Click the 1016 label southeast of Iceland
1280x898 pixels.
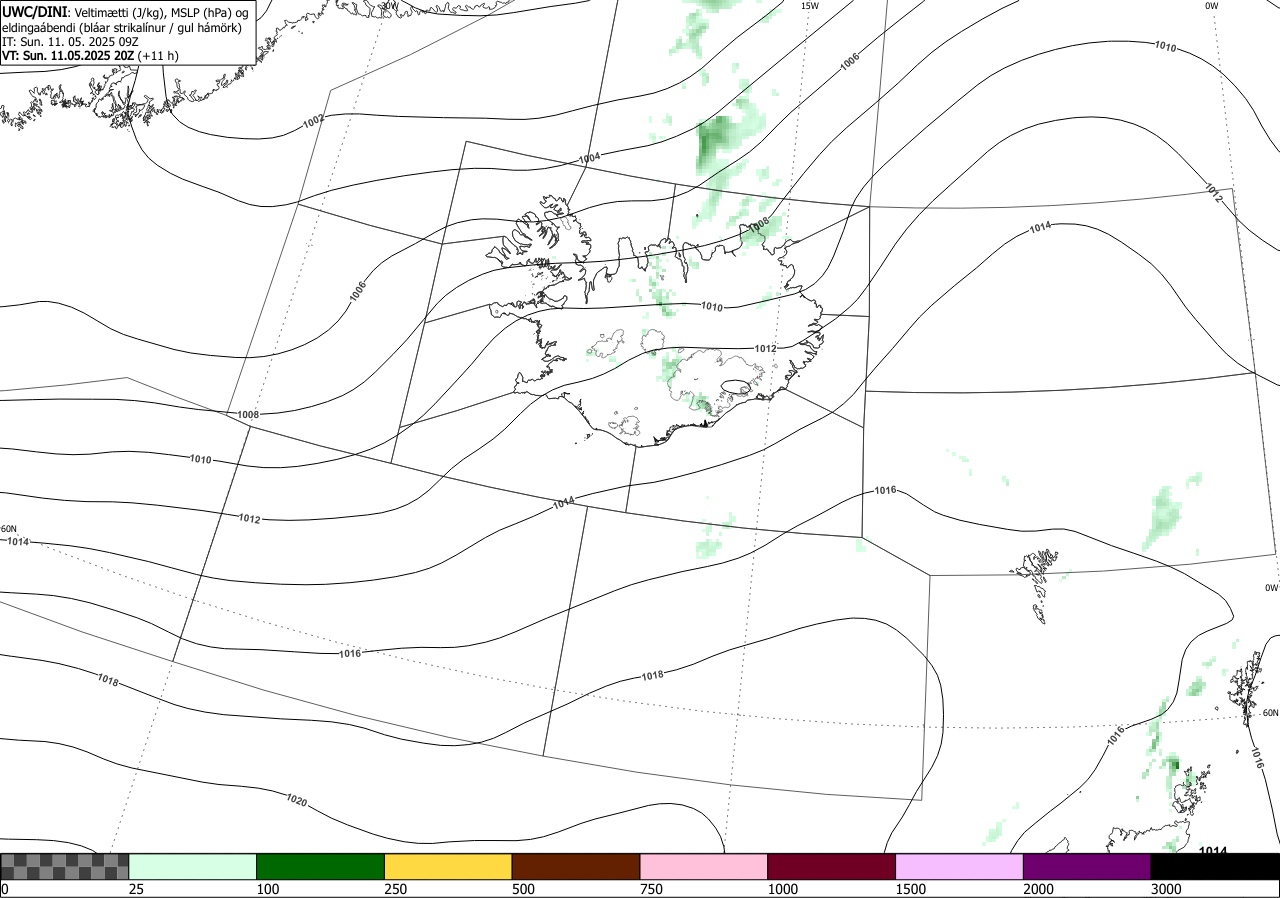pyautogui.click(x=885, y=490)
